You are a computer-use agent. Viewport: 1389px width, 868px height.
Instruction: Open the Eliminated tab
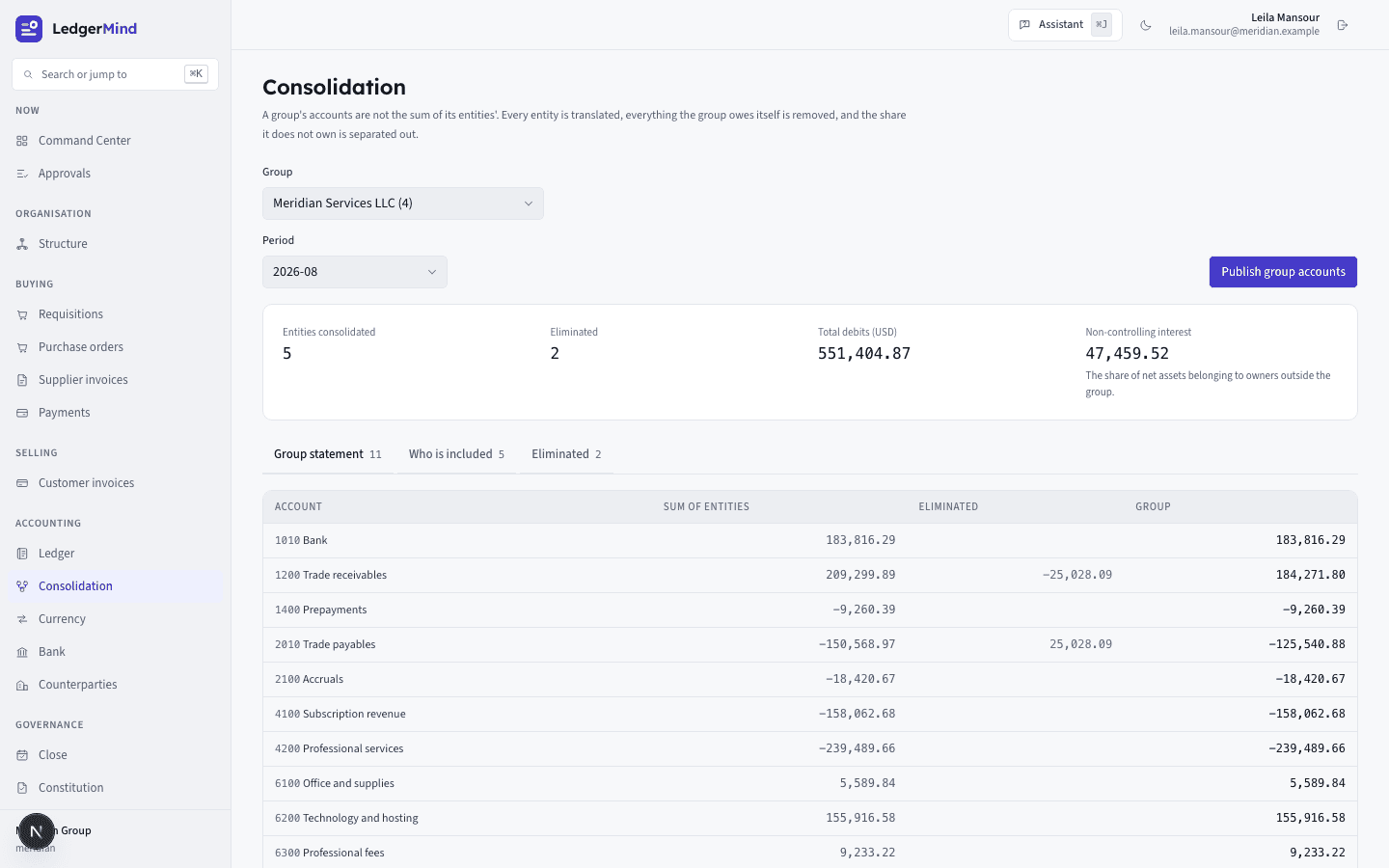tap(566, 454)
